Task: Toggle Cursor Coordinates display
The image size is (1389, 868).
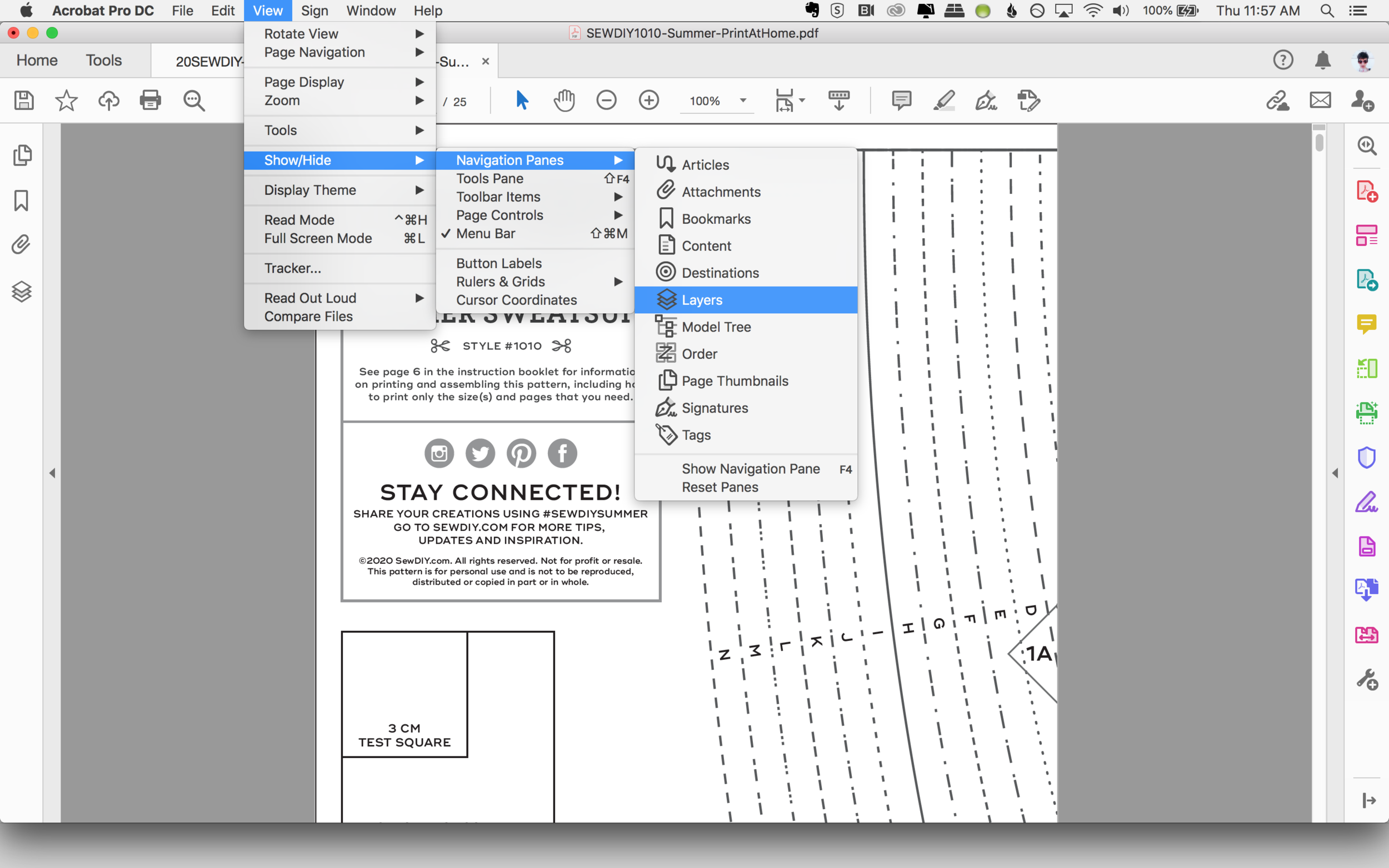Action: (x=516, y=300)
